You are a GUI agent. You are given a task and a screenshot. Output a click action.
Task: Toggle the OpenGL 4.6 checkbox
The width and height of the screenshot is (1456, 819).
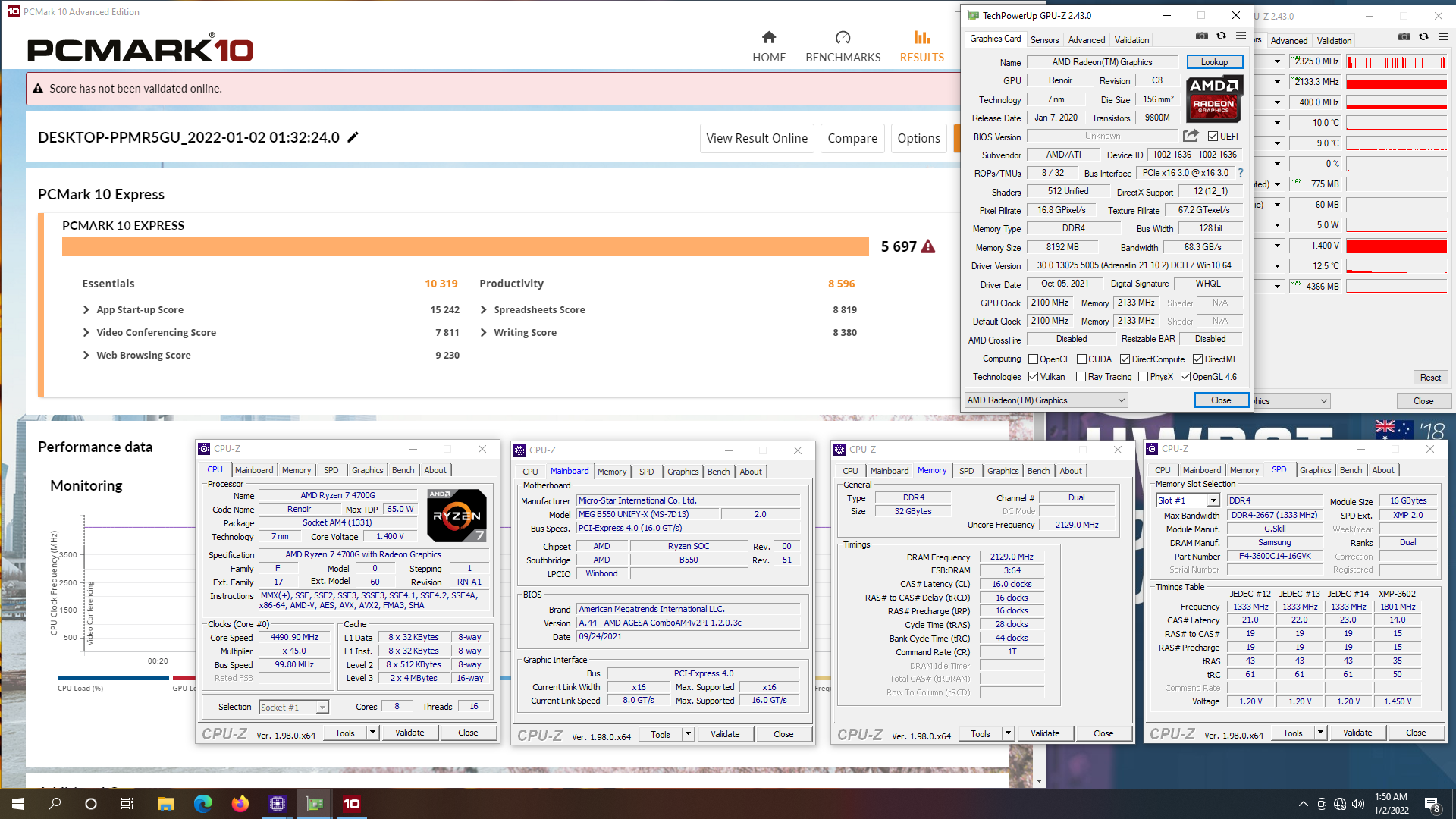[1185, 377]
